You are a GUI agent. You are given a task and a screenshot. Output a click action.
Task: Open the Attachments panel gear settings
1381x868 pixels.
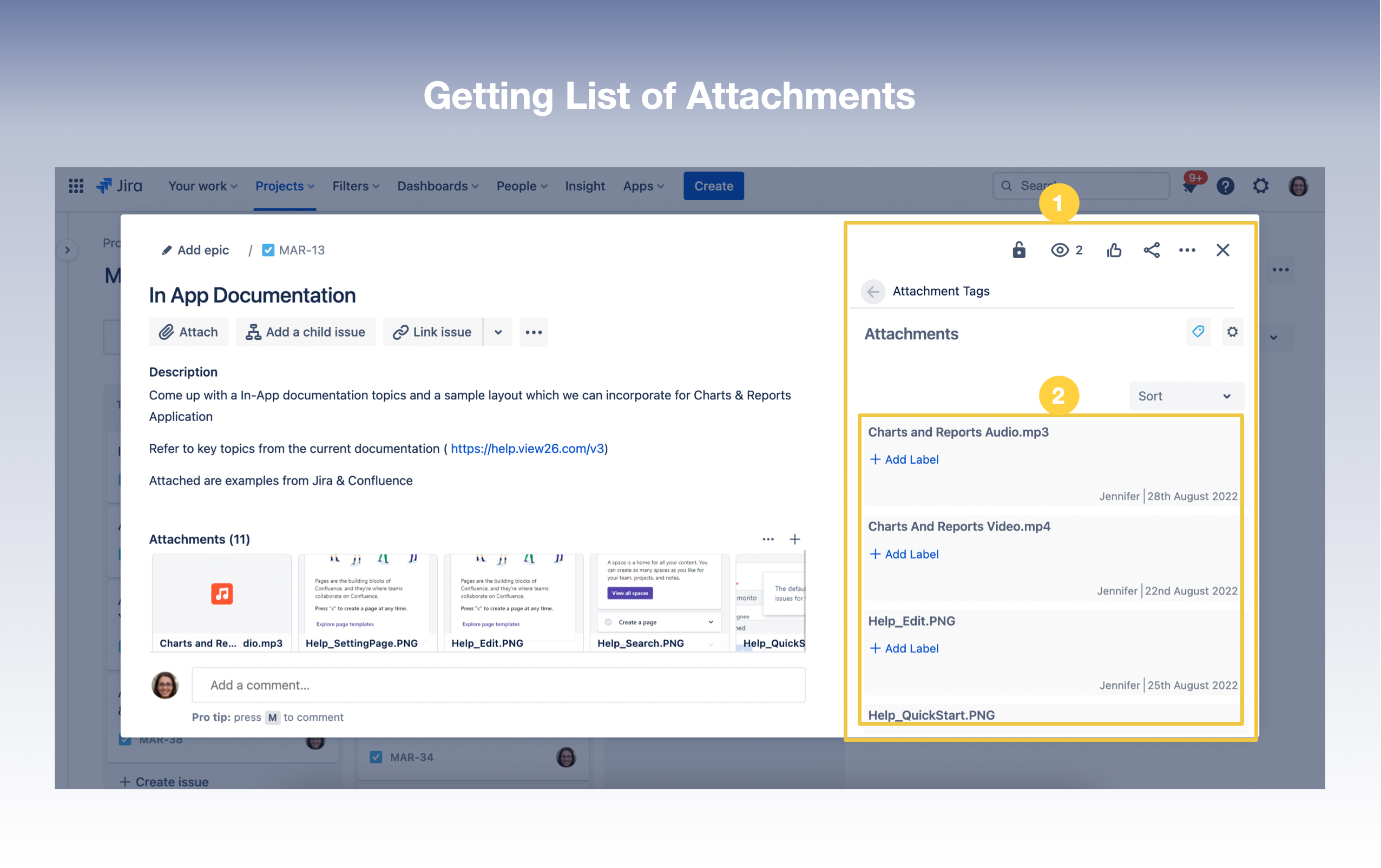1232,332
